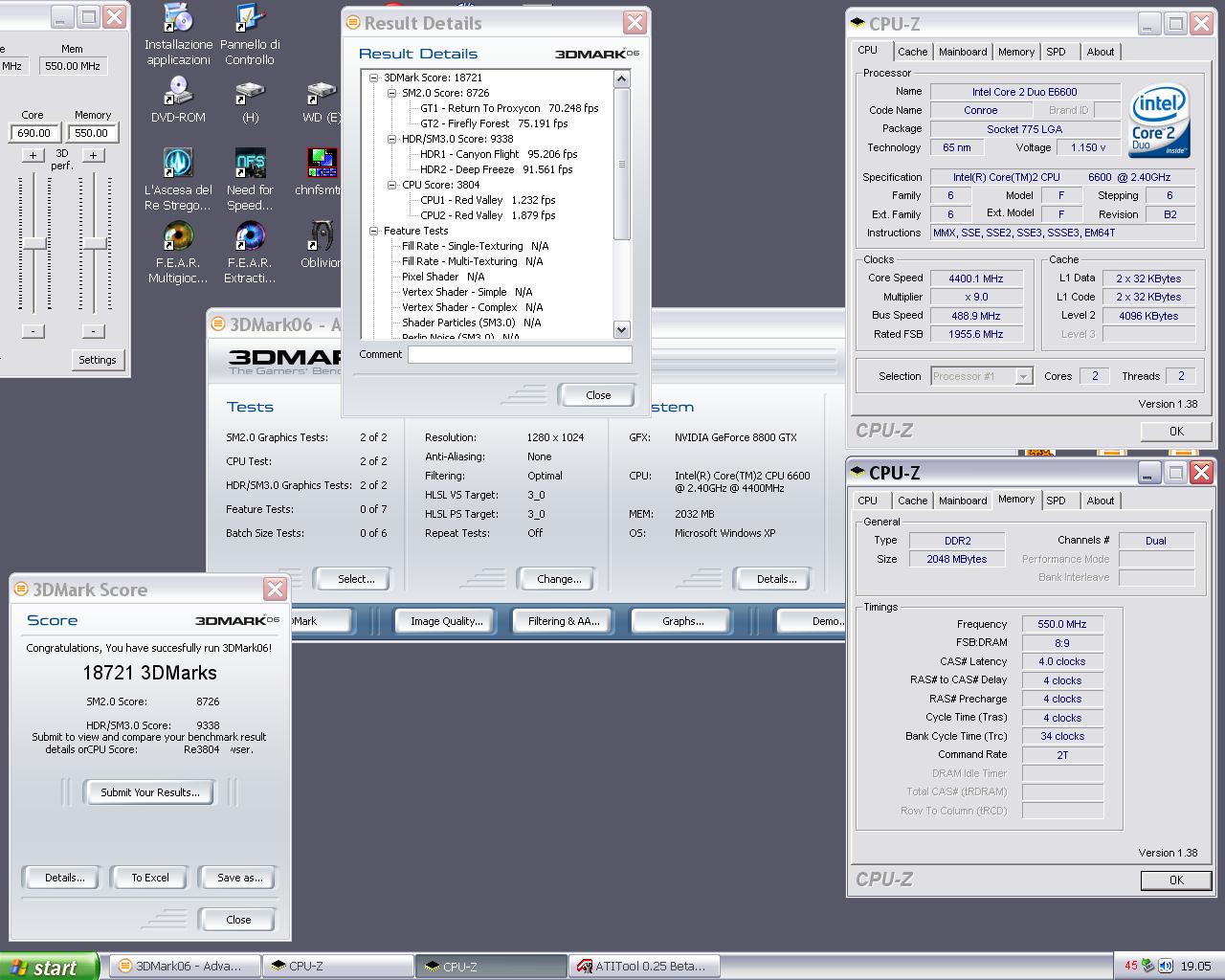Switch to first CPU-Z taskbar item
1225x980 pixels.
337,967
